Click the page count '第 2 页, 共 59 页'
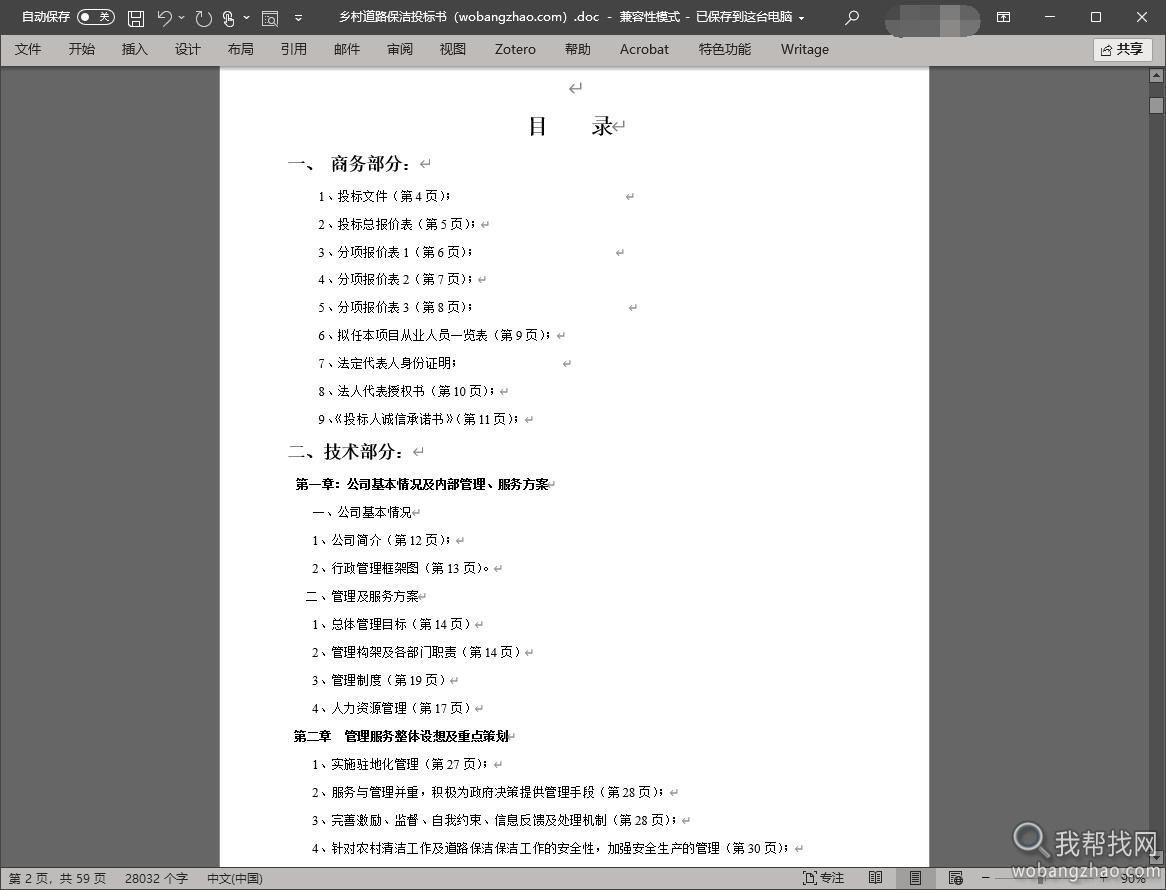This screenshot has width=1166, height=890. point(57,878)
